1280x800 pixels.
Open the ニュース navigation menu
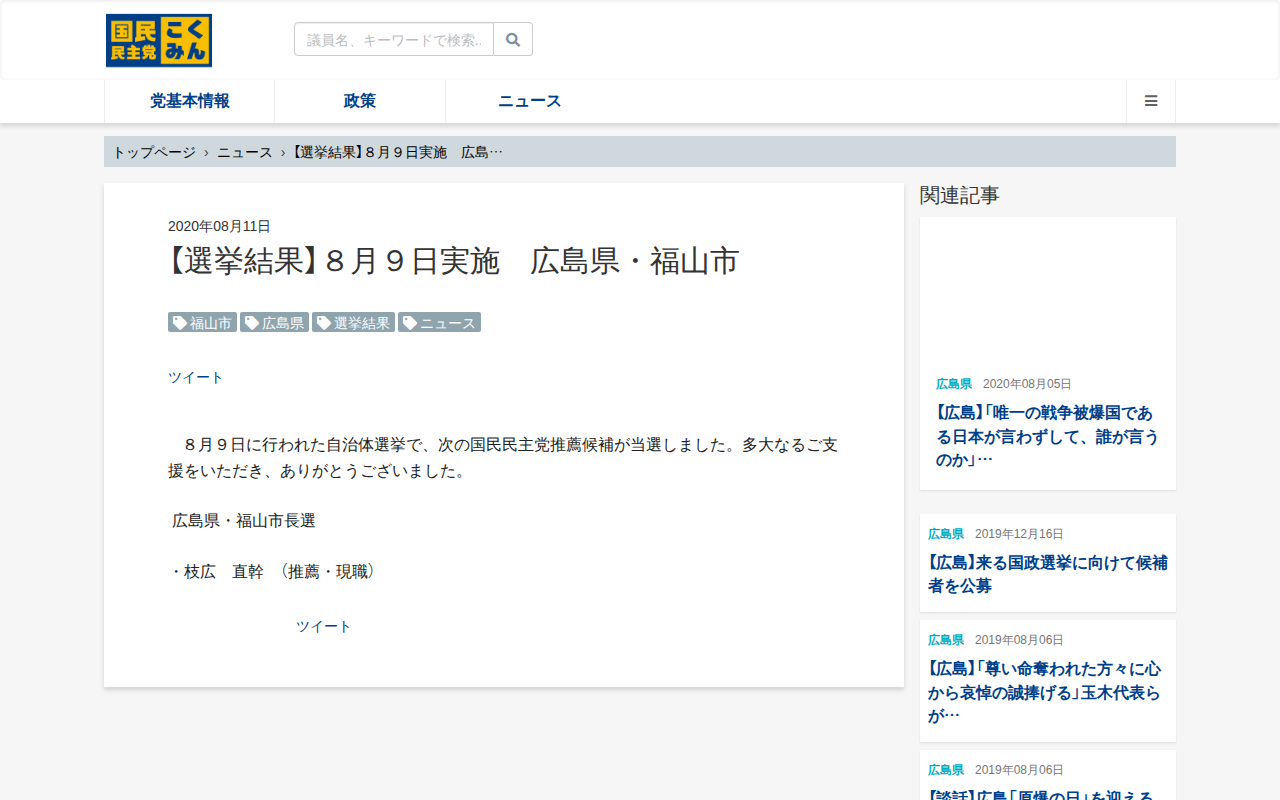point(530,101)
